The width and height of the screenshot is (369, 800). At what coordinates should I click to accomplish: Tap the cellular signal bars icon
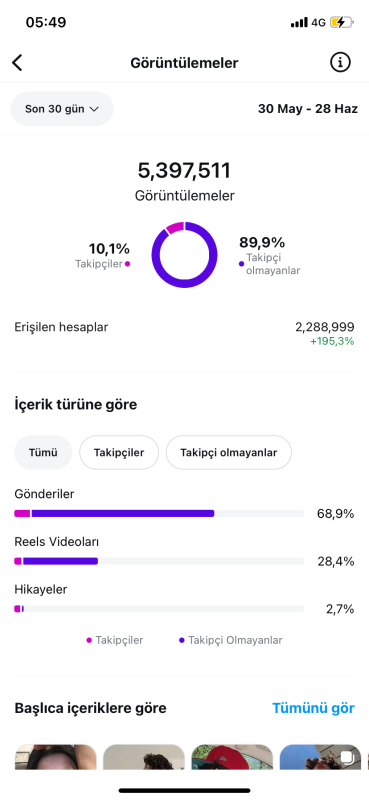click(x=299, y=22)
